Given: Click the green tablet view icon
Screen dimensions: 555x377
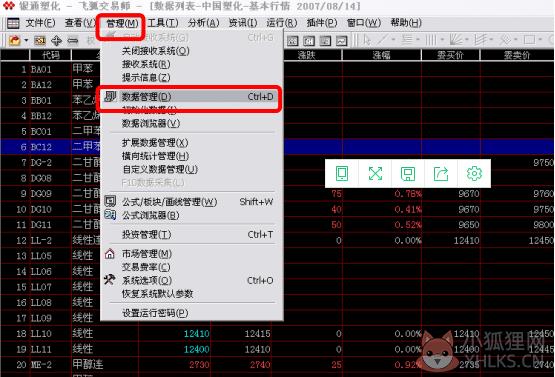Looking at the screenshot, I should point(342,173).
